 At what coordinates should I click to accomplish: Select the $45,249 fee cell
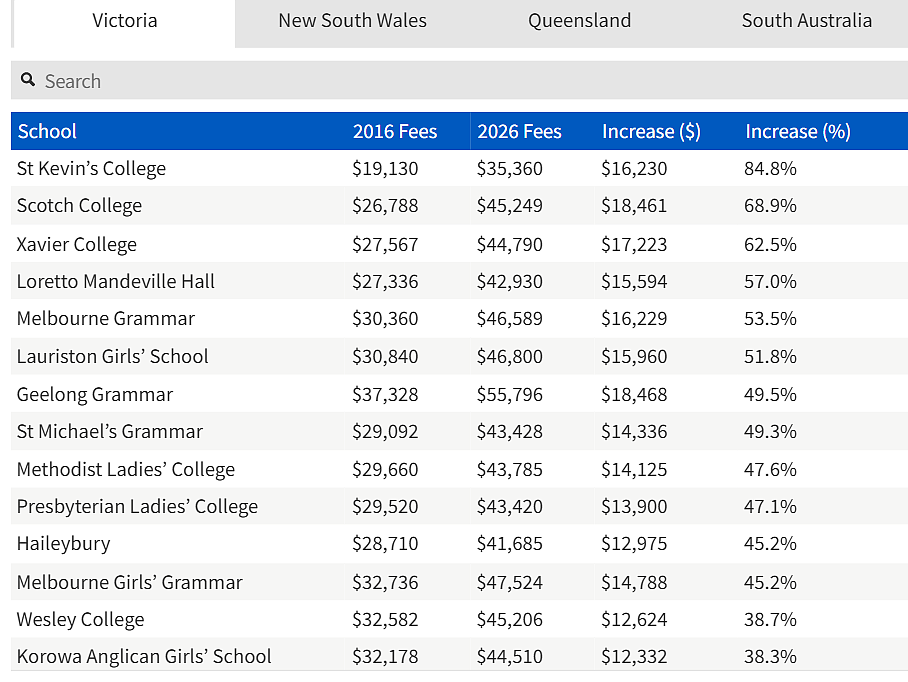pyautogui.click(x=510, y=206)
